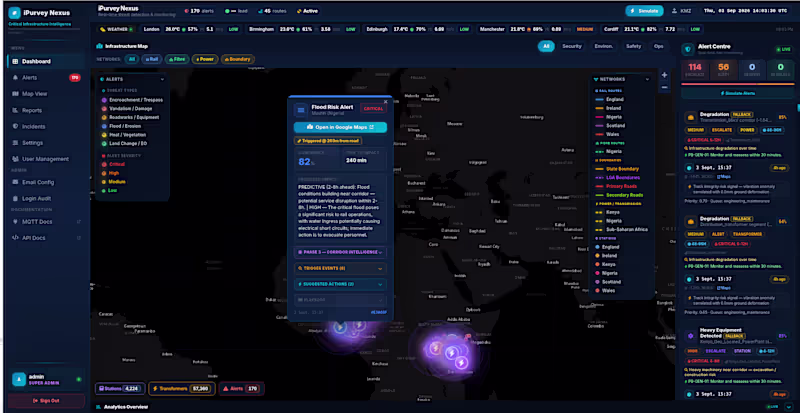This screenshot has height=413, width=800.
Task: Select the Security category tab
Action: tap(572, 46)
